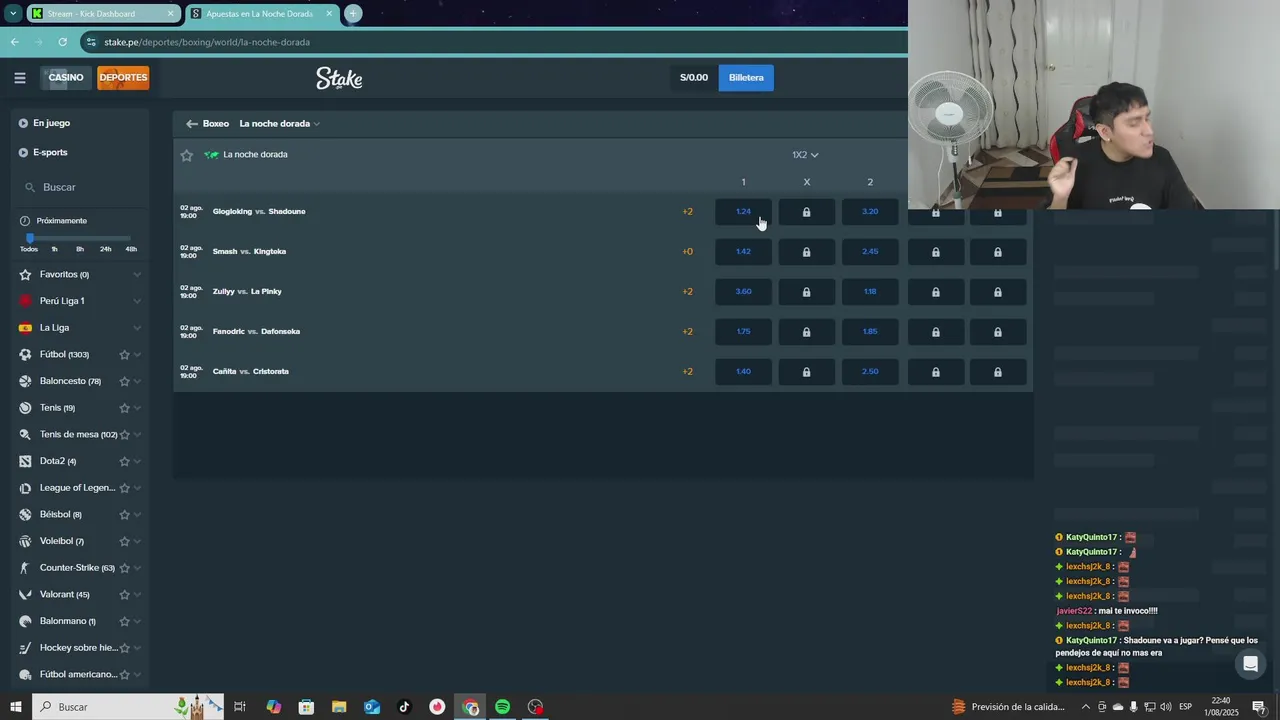Open the hamburger menu next to Casino

tap(20, 78)
